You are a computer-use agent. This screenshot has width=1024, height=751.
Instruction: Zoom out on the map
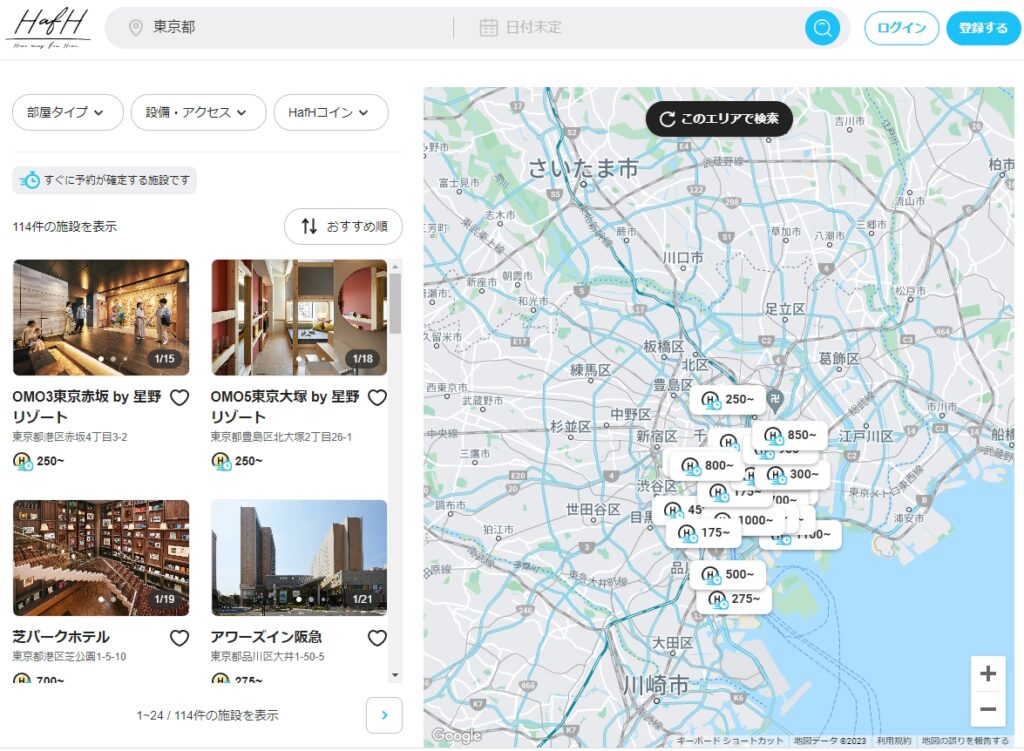click(988, 709)
